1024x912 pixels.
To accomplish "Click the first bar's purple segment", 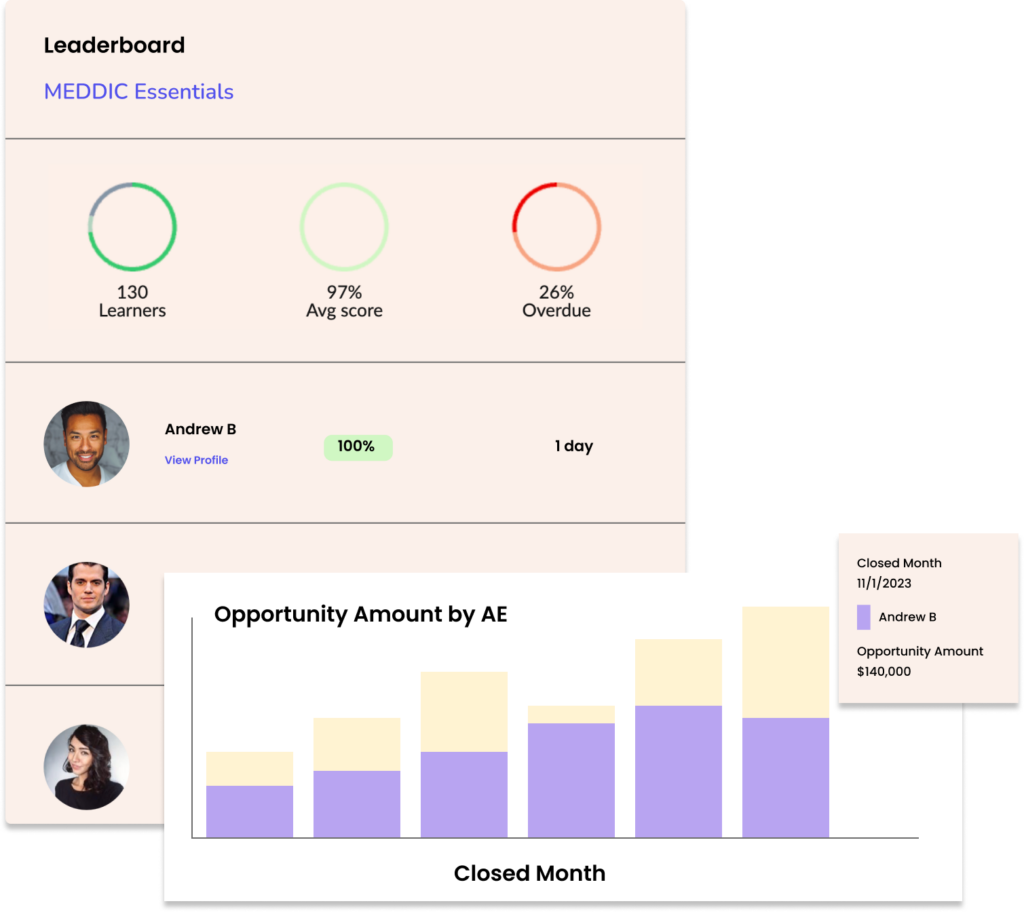I will point(249,811).
